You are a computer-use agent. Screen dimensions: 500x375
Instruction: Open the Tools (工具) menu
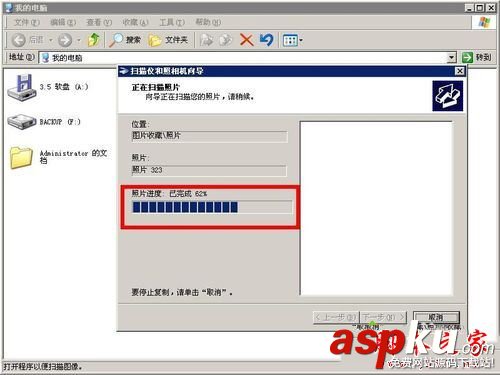(172, 22)
